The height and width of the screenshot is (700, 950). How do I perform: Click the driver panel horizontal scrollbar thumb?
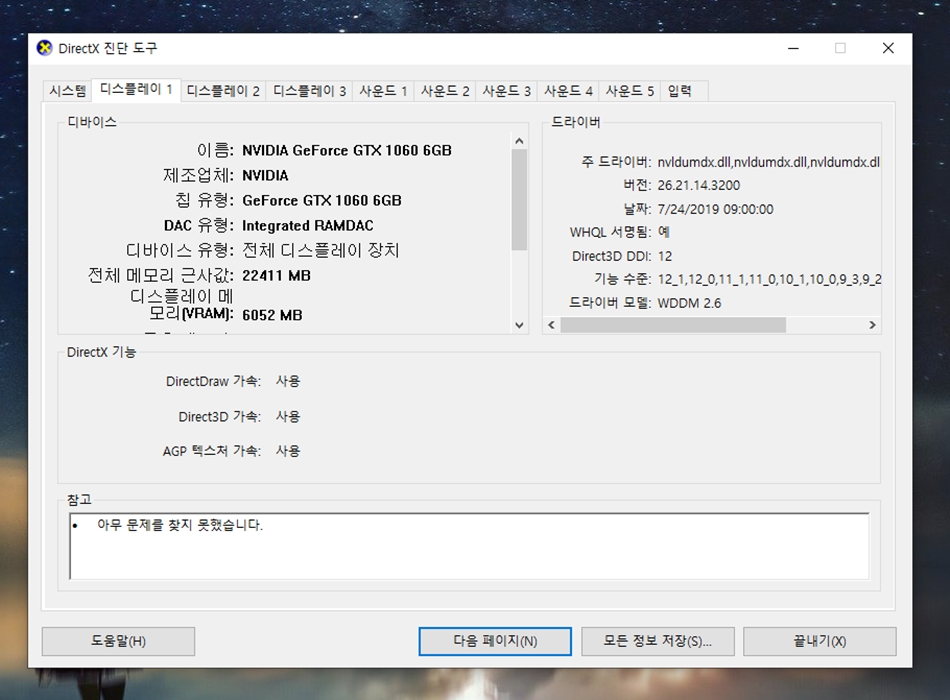click(673, 325)
